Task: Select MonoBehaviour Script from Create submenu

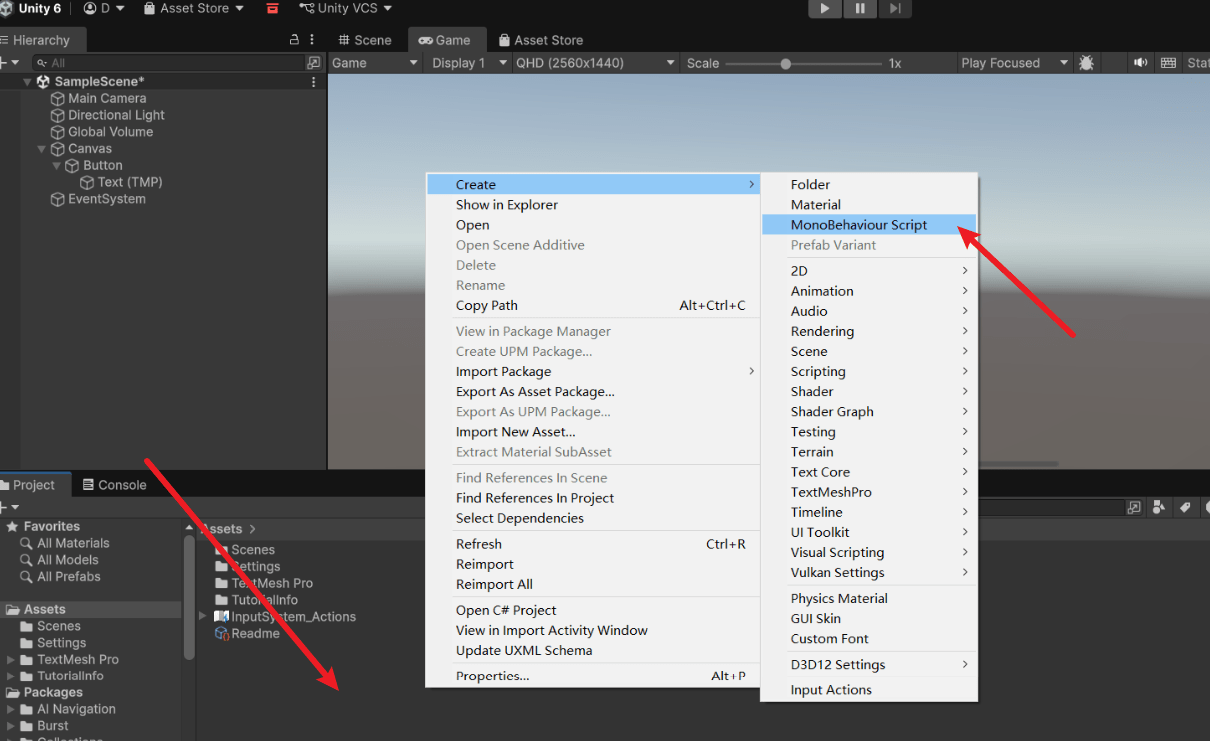Action: [858, 225]
